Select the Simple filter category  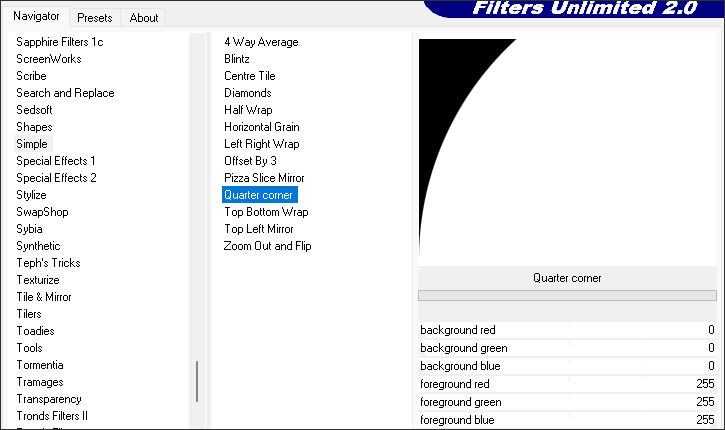click(x=32, y=144)
